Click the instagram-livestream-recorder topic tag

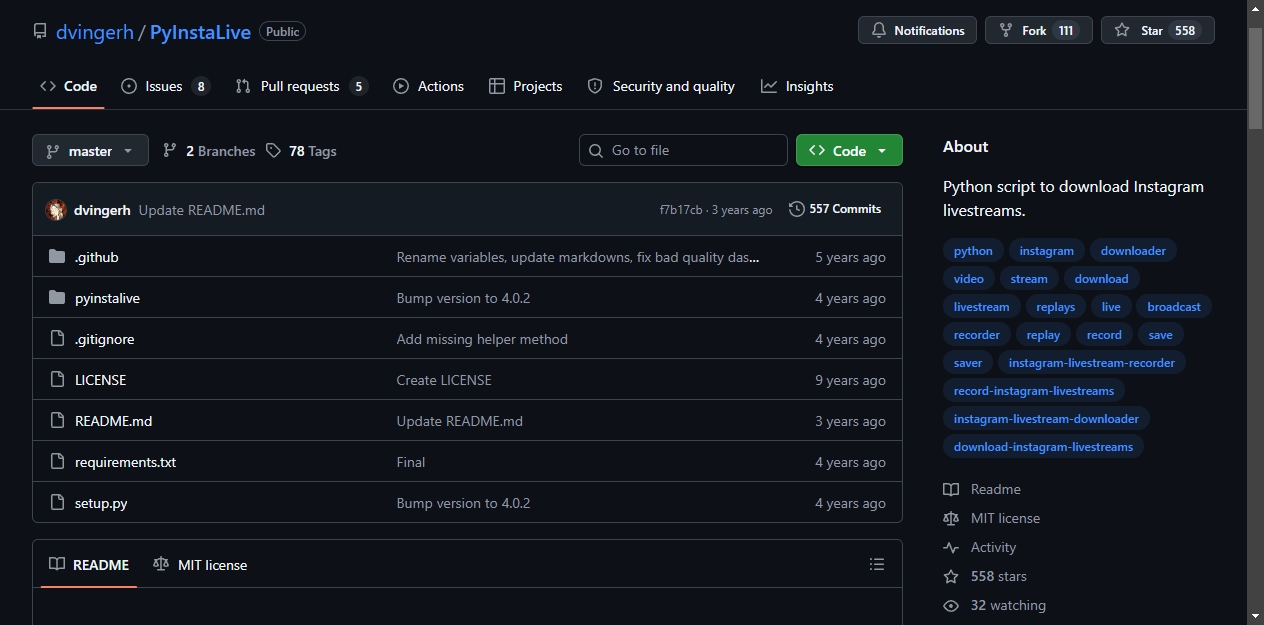click(x=1091, y=363)
